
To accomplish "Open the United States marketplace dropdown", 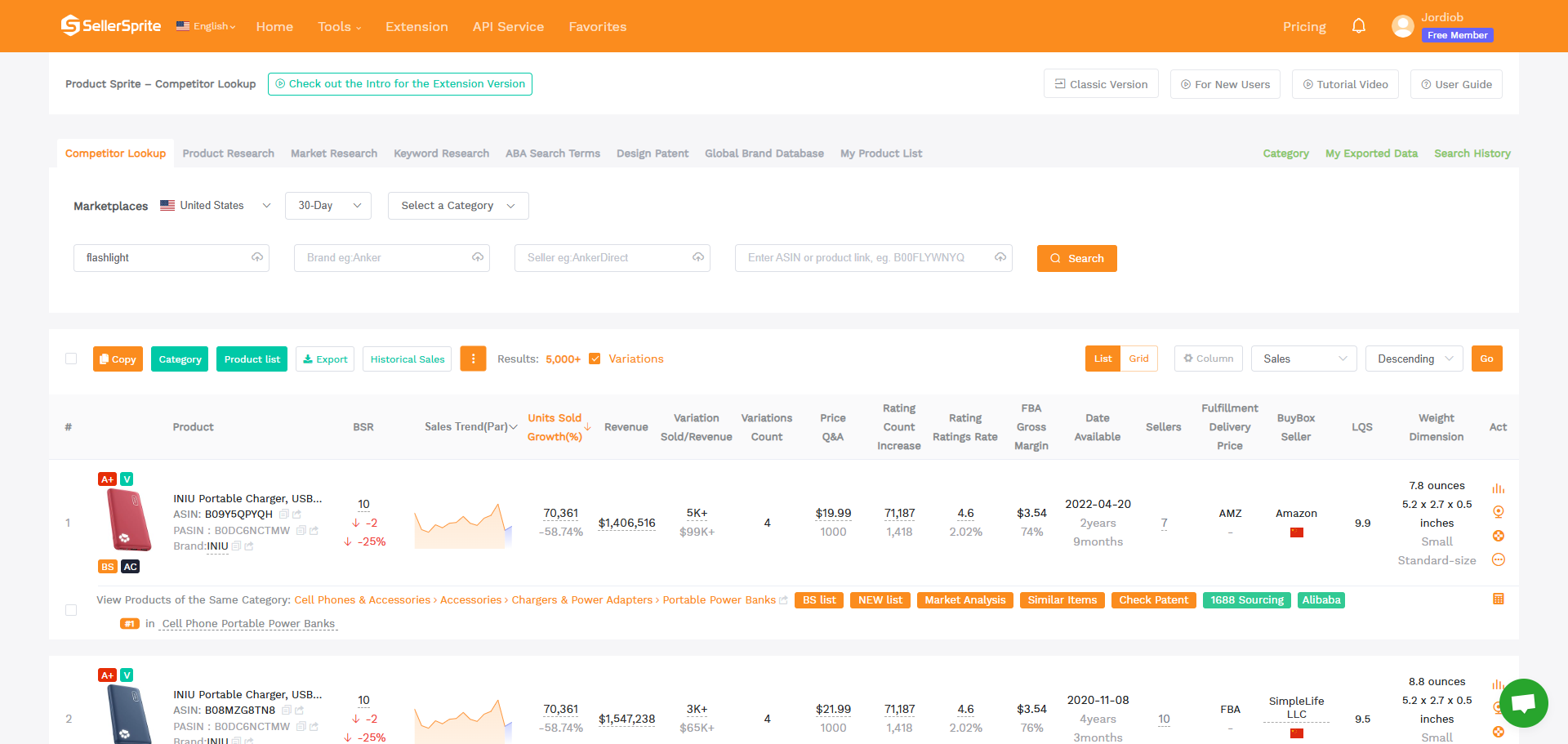I will [216, 206].
